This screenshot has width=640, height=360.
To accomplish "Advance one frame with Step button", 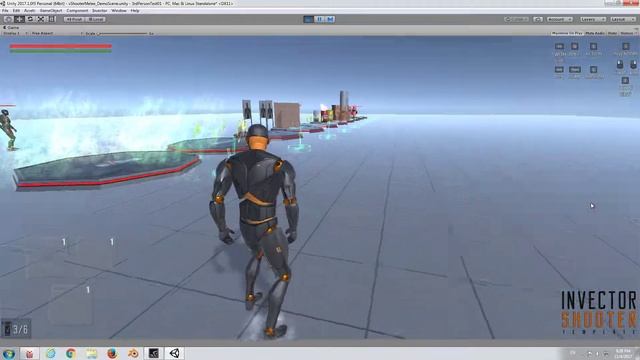I will coord(330,19).
